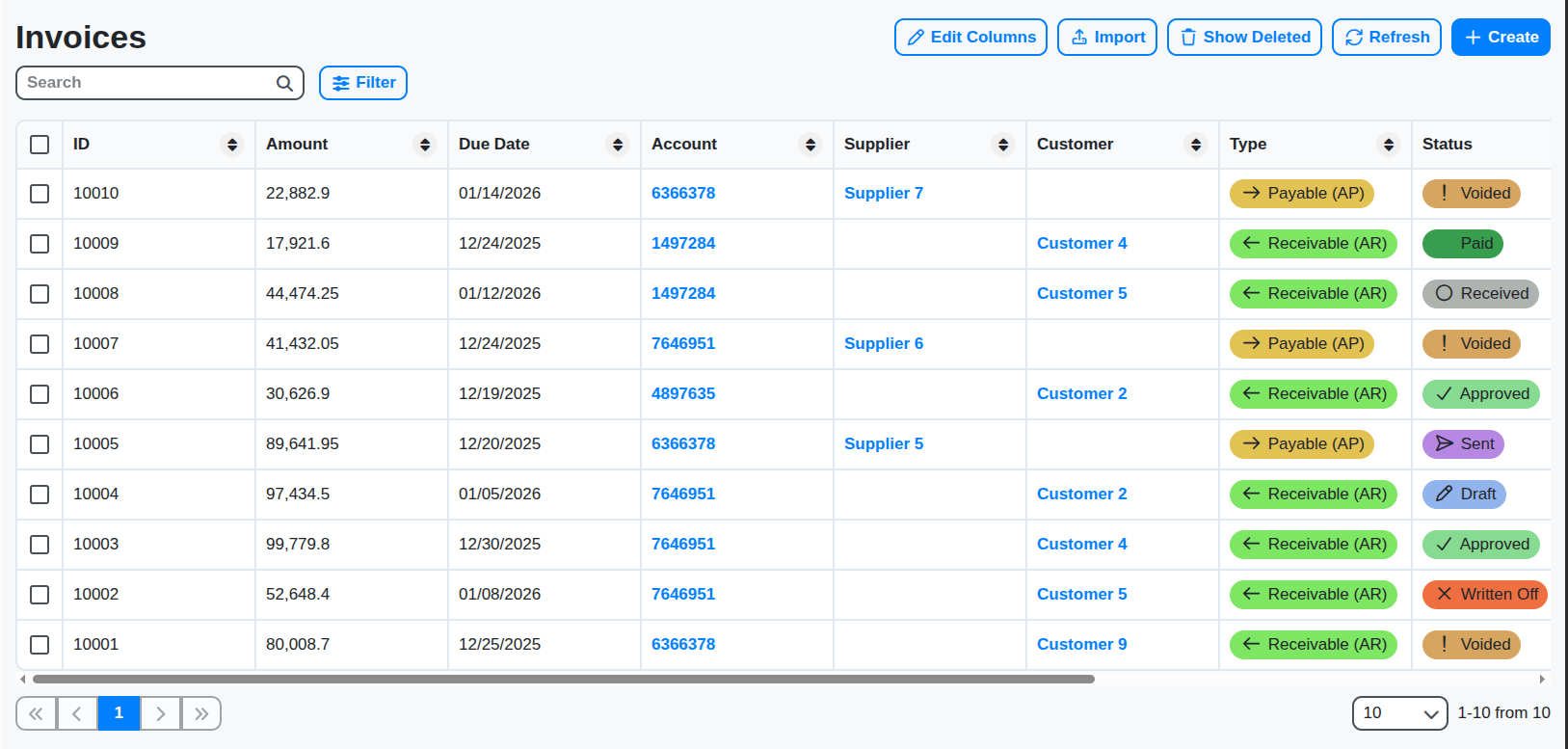1568x749 pixels.
Task: Go to next page arrow
Action: pyautogui.click(x=161, y=713)
